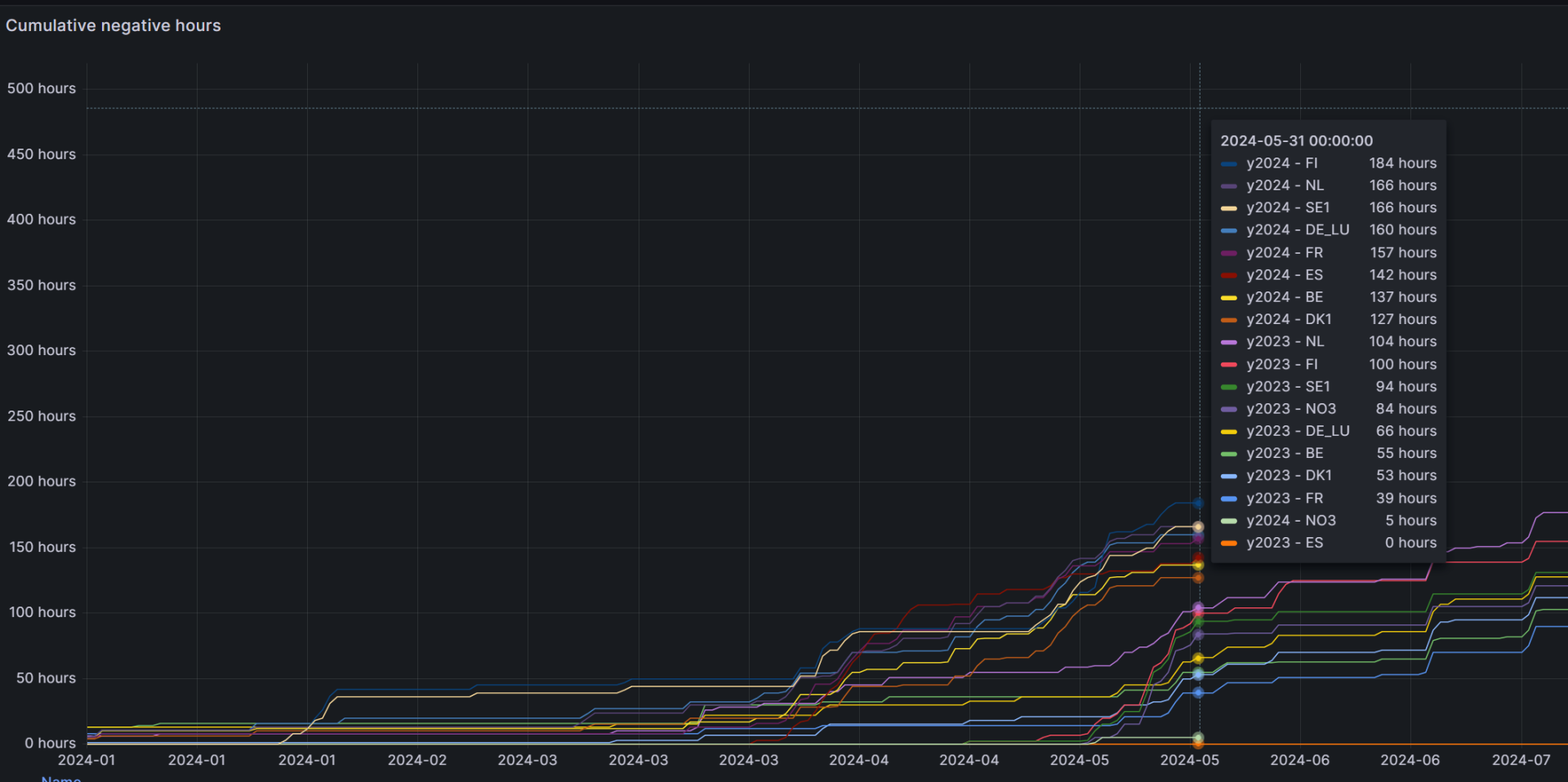Click the 84 hours value in tooltip
Screen dimensions: 1568x782
(1406, 408)
